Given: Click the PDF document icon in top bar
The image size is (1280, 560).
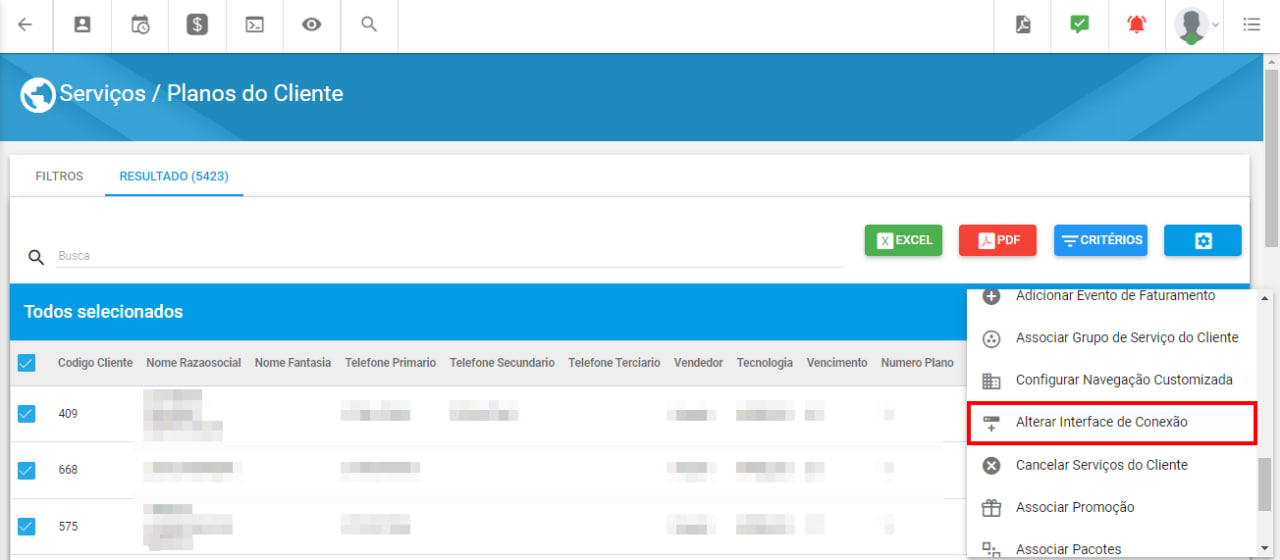Looking at the screenshot, I should point(1023,25).
